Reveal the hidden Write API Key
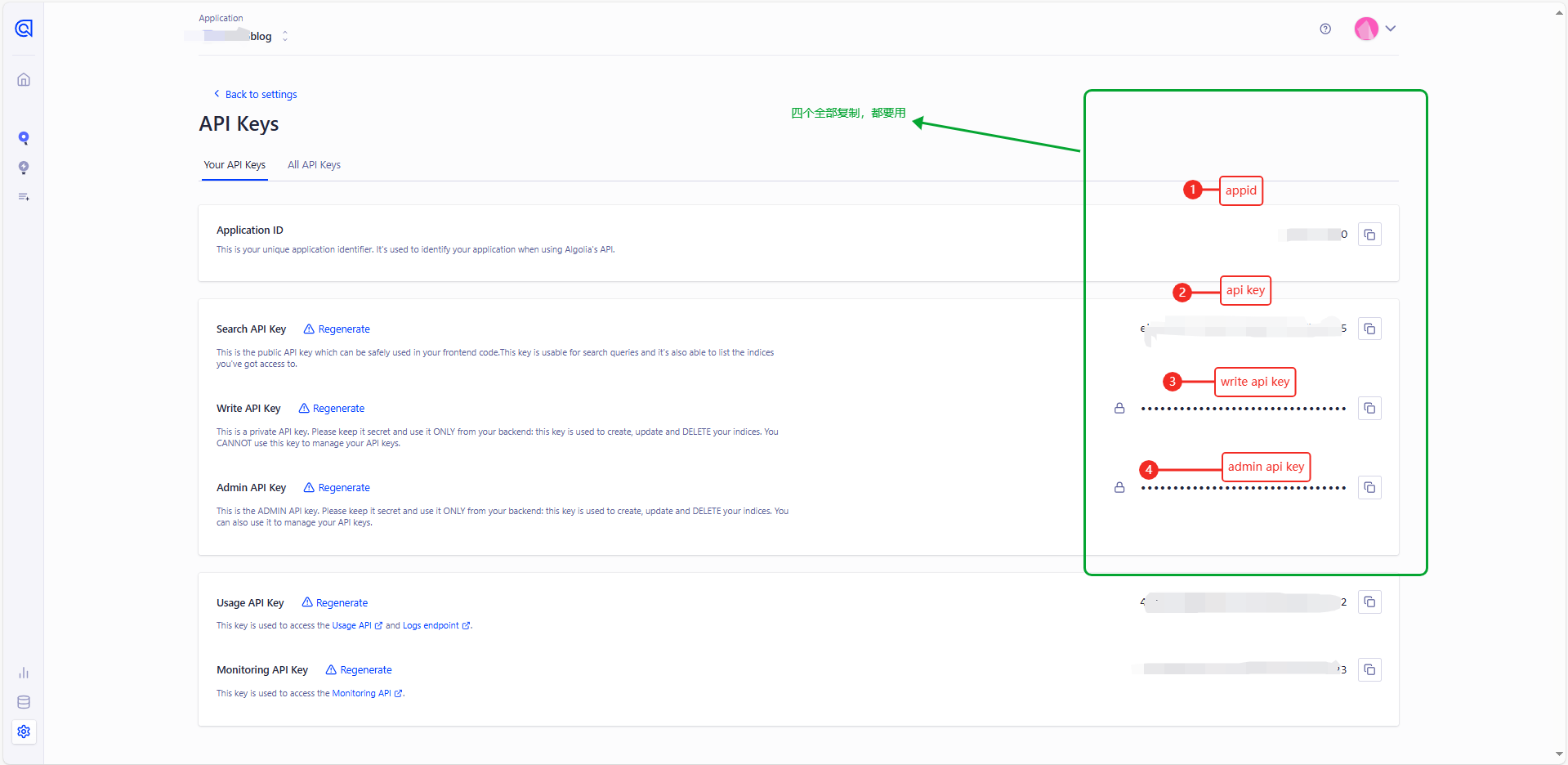Screen dimensions: 1568x765 (x=1119, y=408)
